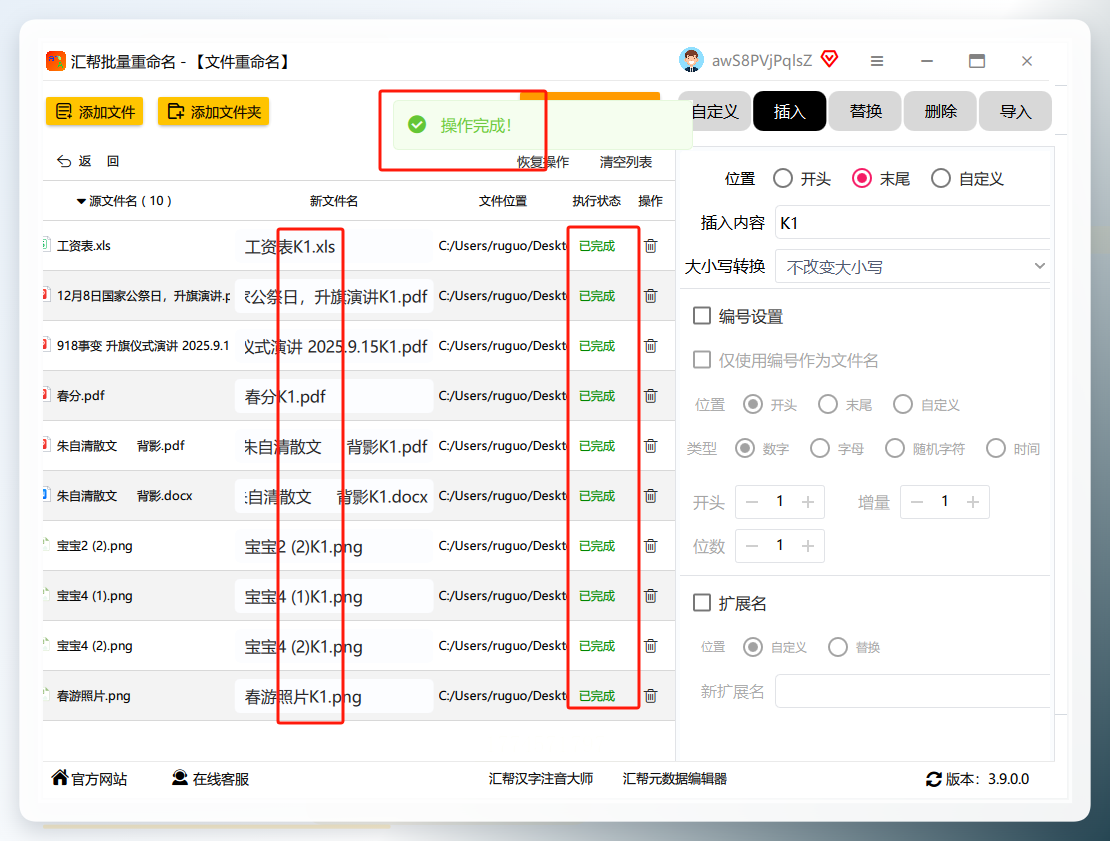
Task: Click trash icon for 宝宝4 (2).png row
Action: [651, 646]
